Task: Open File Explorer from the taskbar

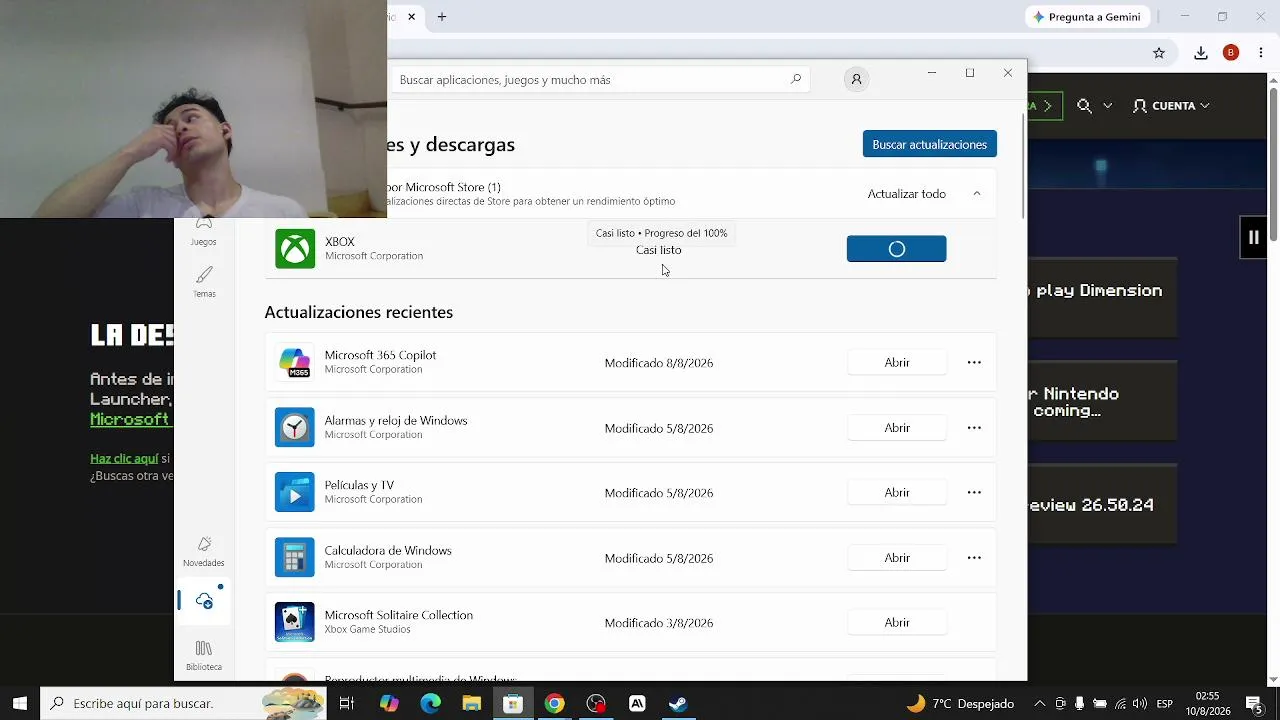Action: (x=471, y=704)
